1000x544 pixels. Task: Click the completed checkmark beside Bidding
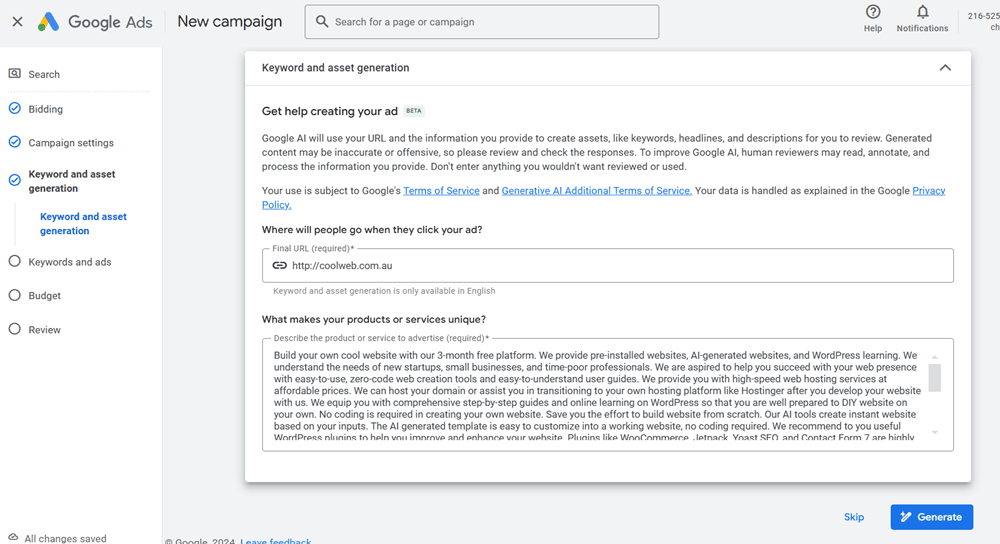[x=14, y=109]
